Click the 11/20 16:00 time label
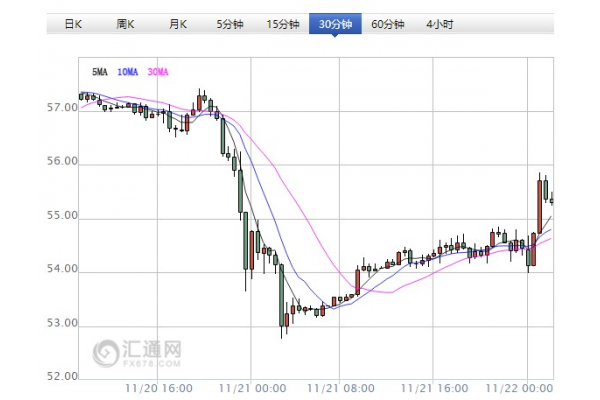The image size is (600, 400). coord(159,388)
